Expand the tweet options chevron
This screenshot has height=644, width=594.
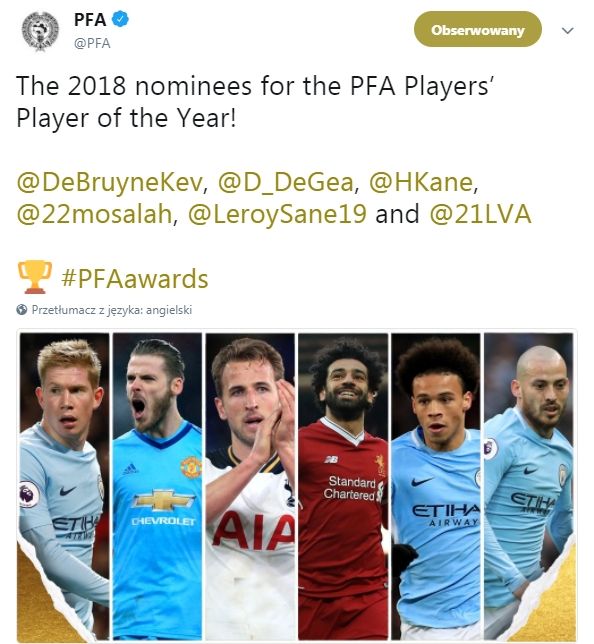(x=567, y=30)
